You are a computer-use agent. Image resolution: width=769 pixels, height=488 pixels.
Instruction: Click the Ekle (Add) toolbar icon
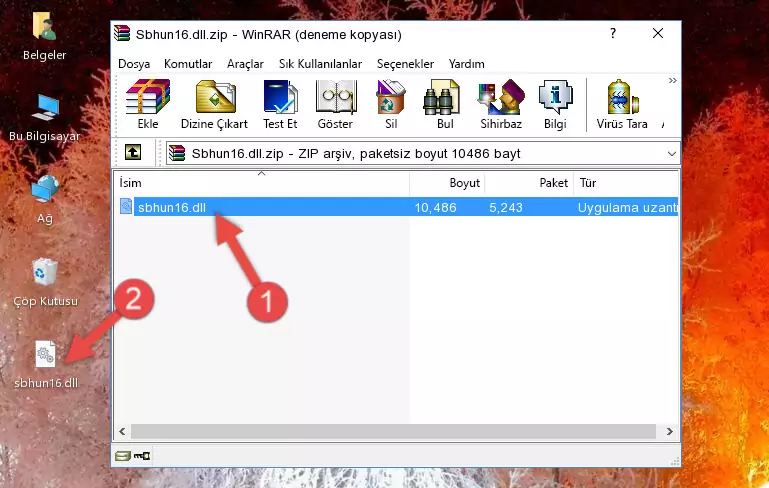pos(148,97)
